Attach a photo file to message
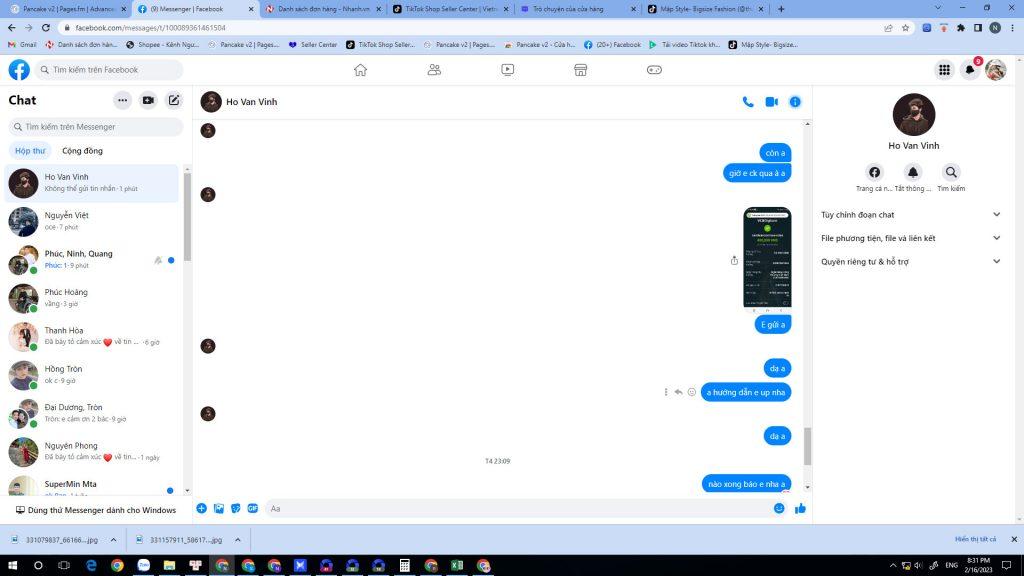The height and width of the screenshot is (576, 1024). coord(218,508)
